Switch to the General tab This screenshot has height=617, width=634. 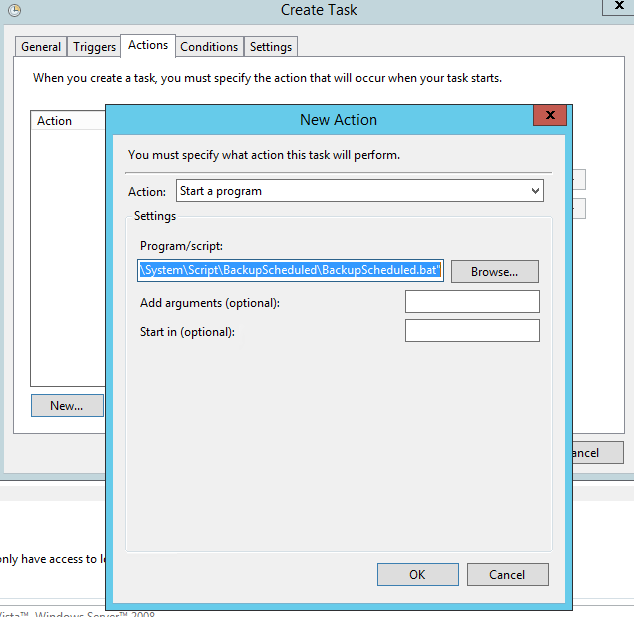click(x=41, y=47)
